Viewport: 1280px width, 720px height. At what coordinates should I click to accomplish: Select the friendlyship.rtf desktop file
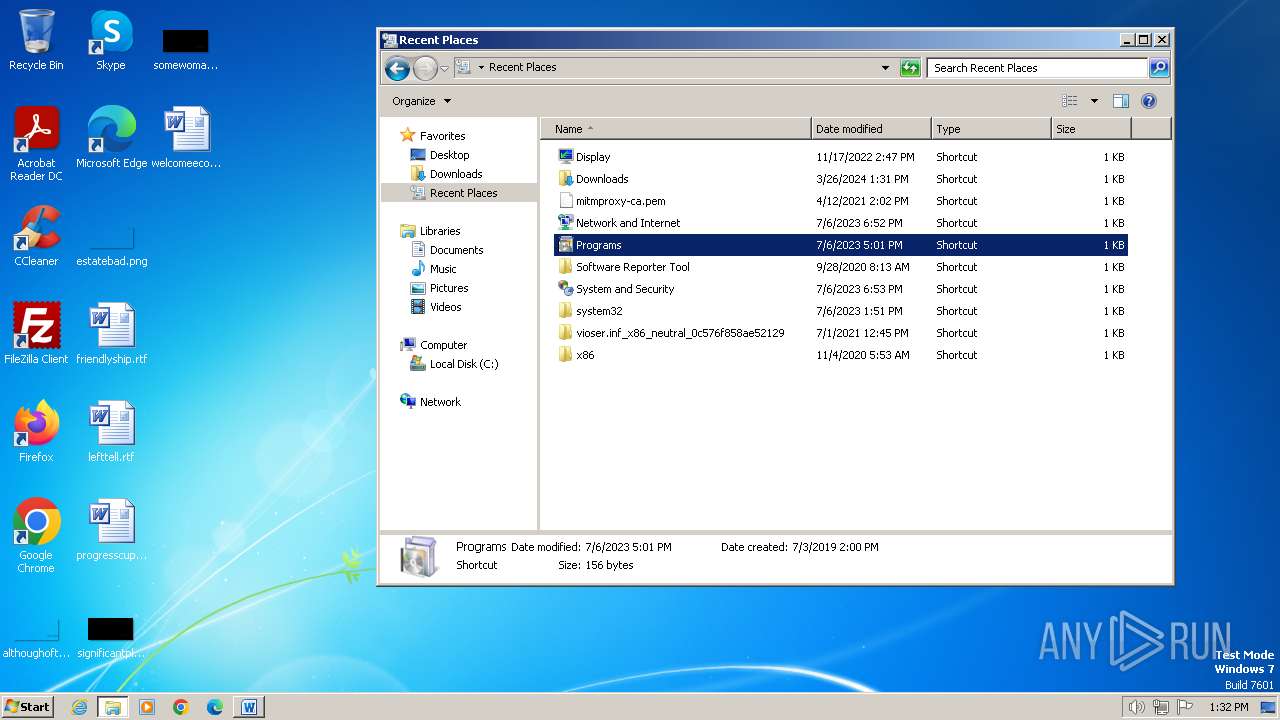[111, 333]
